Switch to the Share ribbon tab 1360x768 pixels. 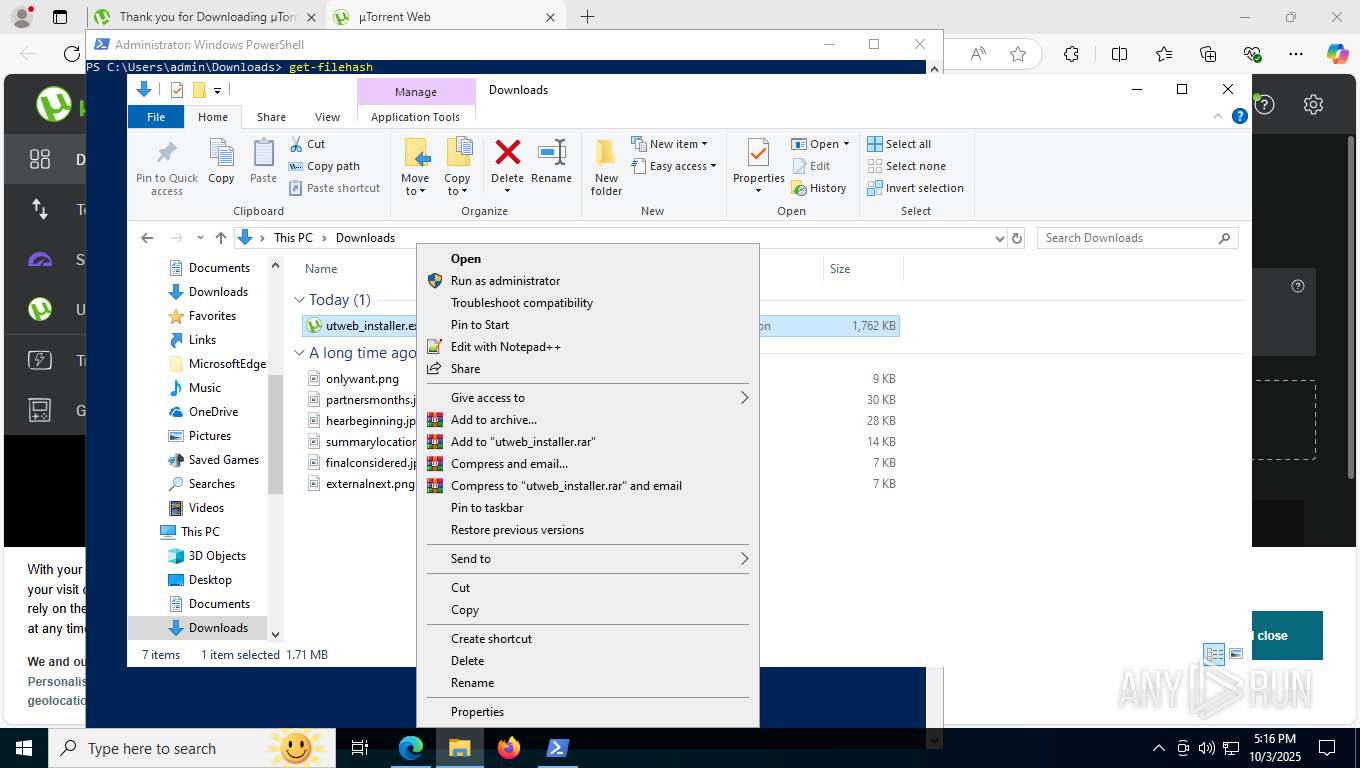click(271, 117)
